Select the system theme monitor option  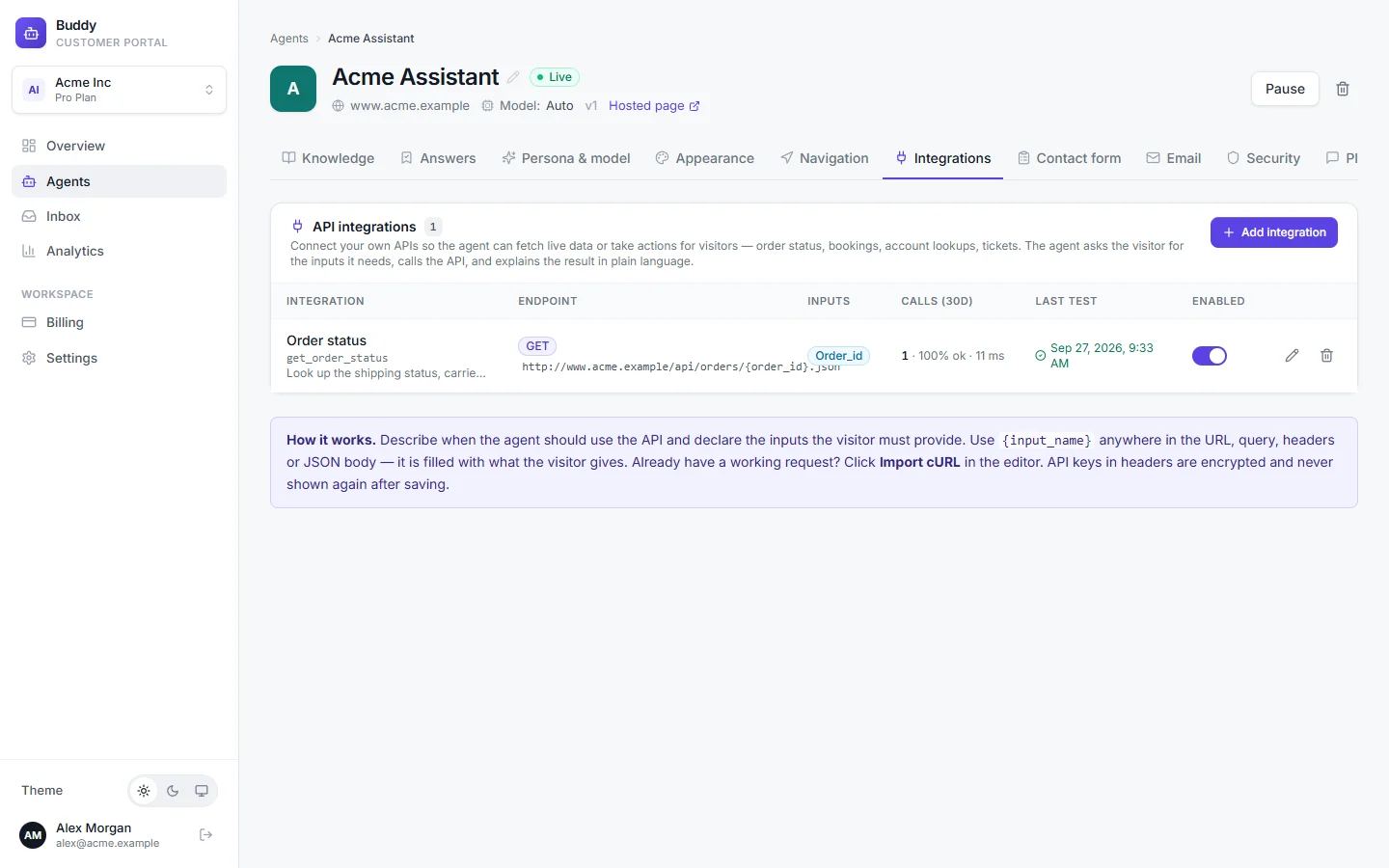202,791
